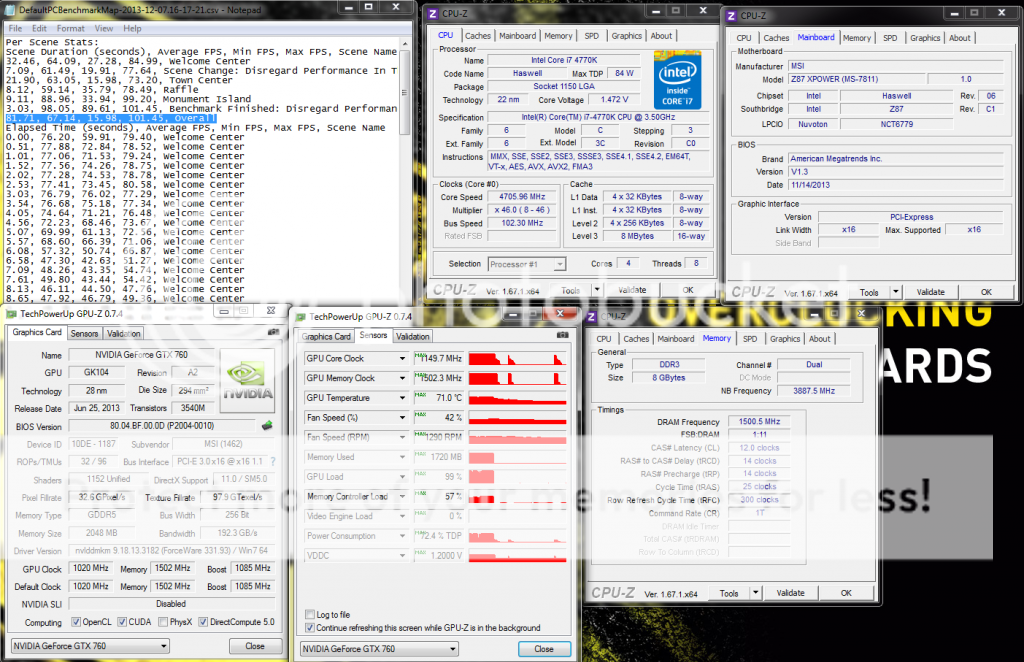Click the Notepad title bar document icon
The width and height of the screenshot is (1024, 662).
[11, 9]
